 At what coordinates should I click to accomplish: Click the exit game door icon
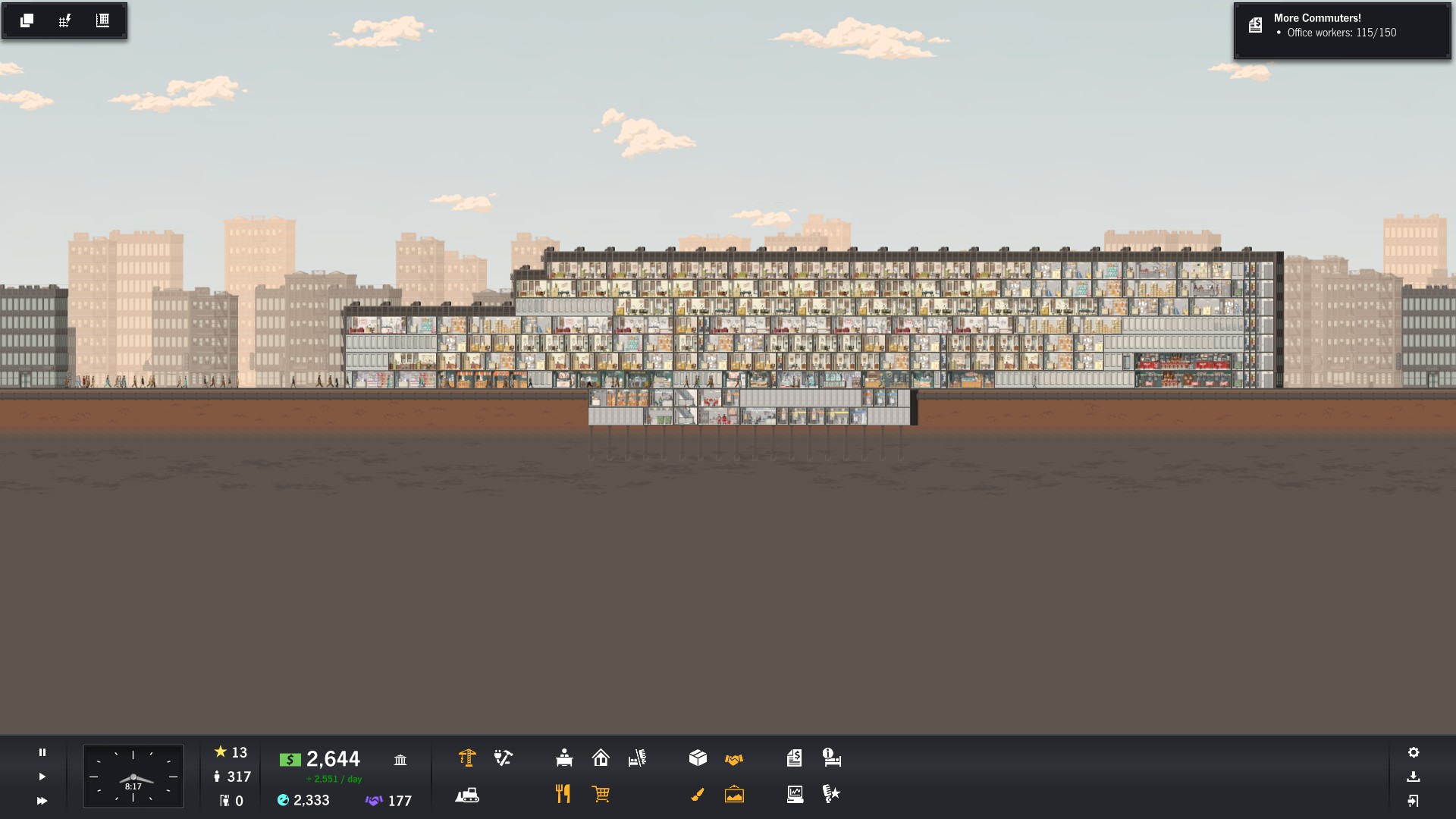1414,801
